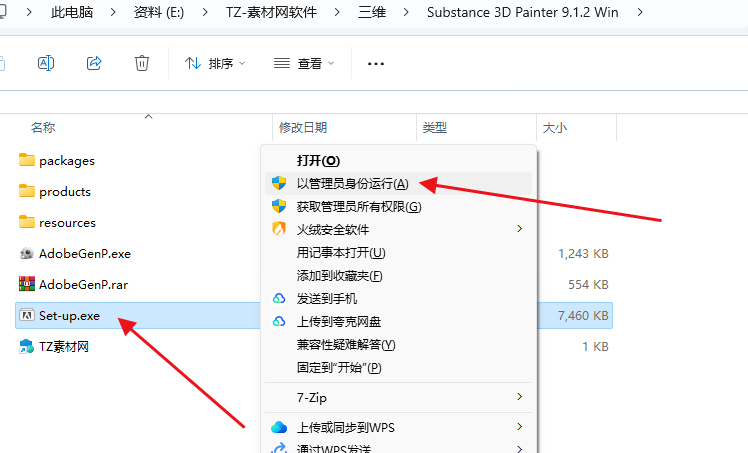The width and height of the screenshot is (748, 453).
Task: Click the 1,243 KB size cell
Action: pos(583,254)
